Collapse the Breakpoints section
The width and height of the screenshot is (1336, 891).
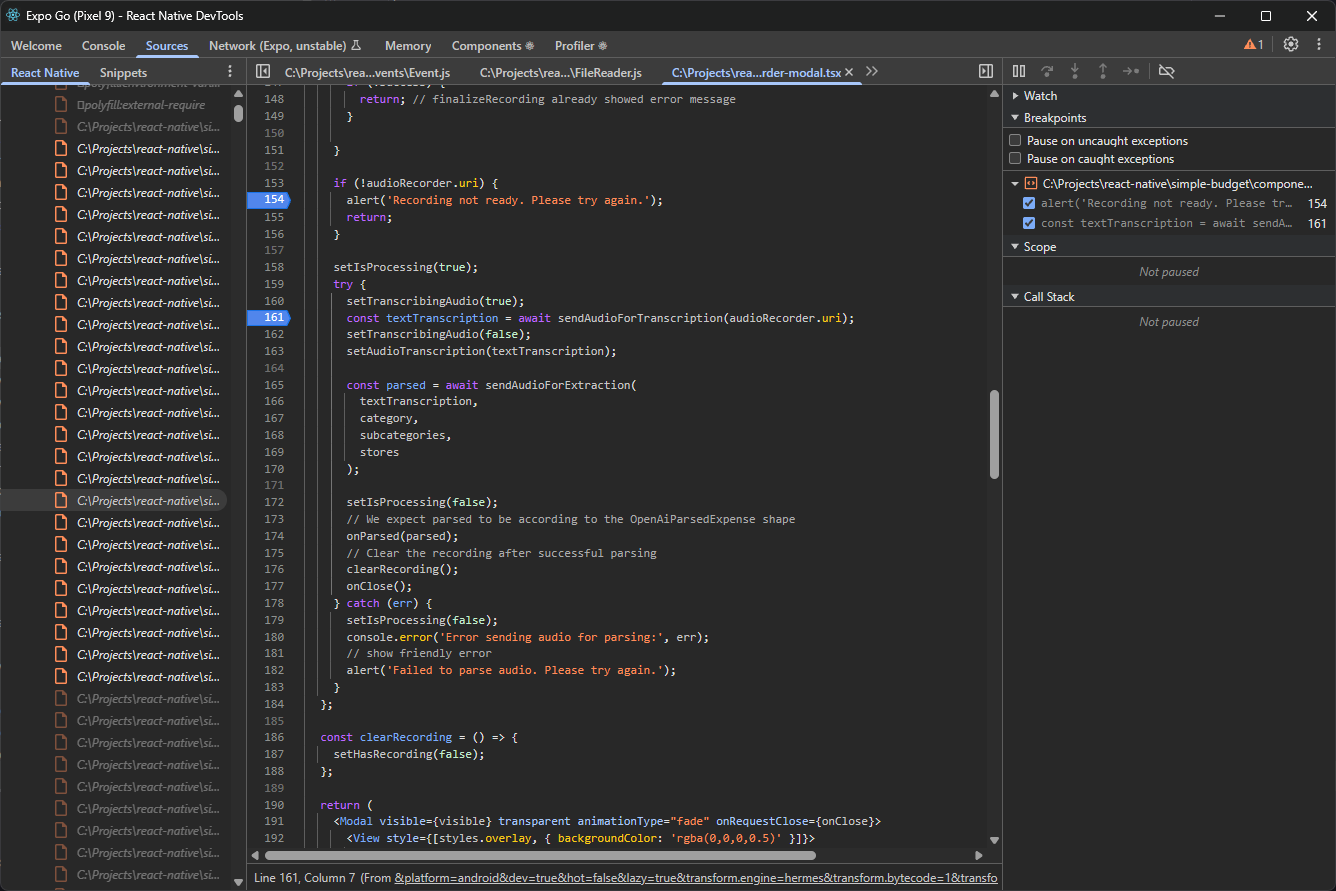1014,117
